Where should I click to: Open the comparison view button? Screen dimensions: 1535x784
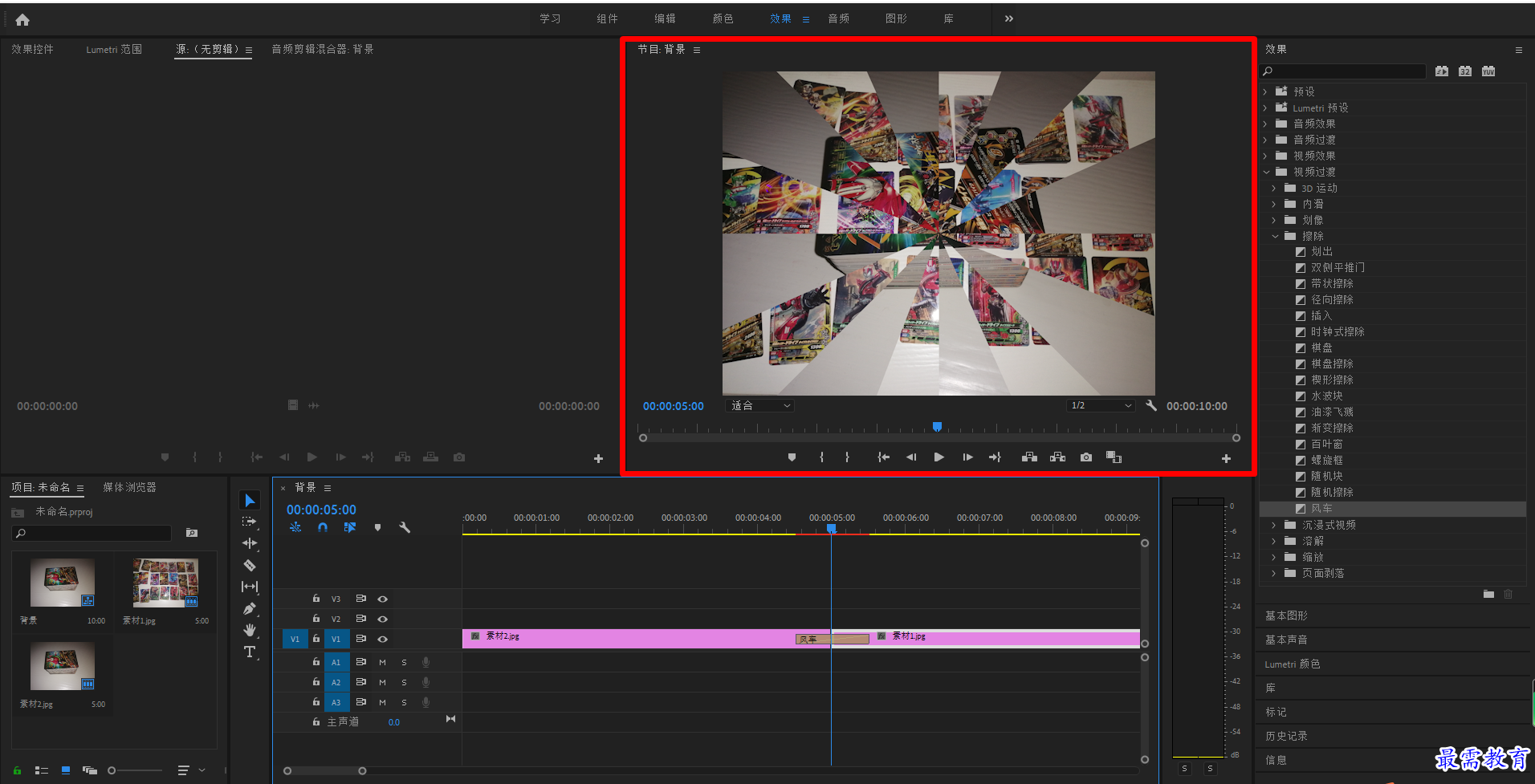[x=1114, y=457]
